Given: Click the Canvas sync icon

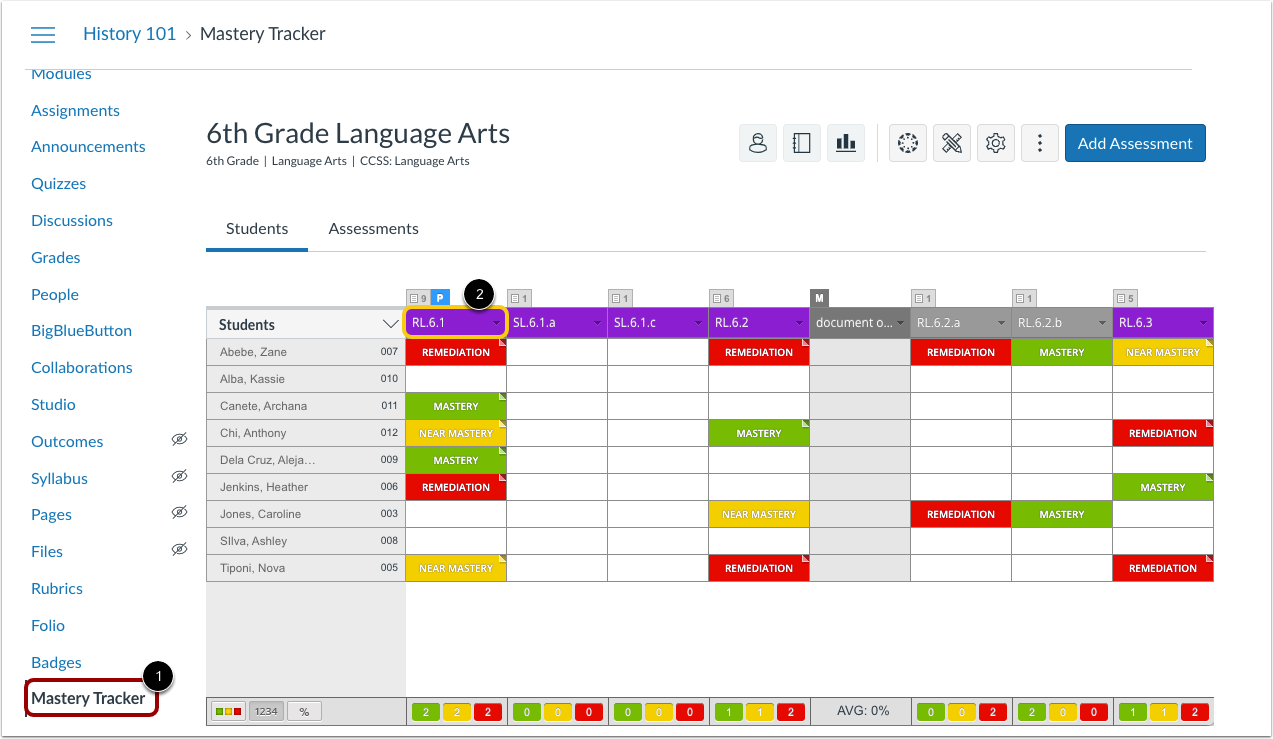Looking at the screenshot, I should coord(907,142).
